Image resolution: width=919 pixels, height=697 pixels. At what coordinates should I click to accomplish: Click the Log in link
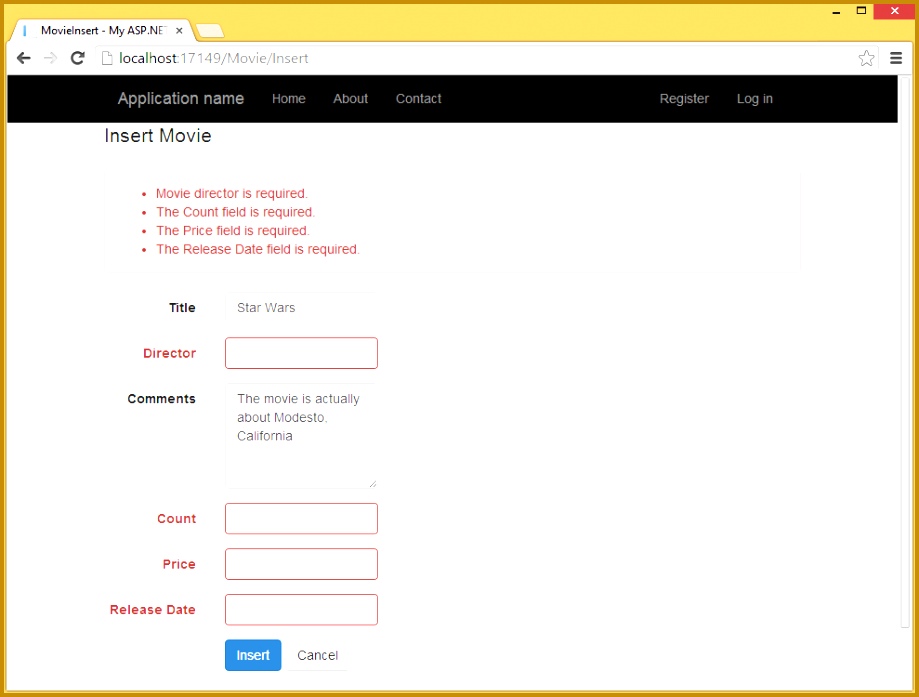(754, 98)
